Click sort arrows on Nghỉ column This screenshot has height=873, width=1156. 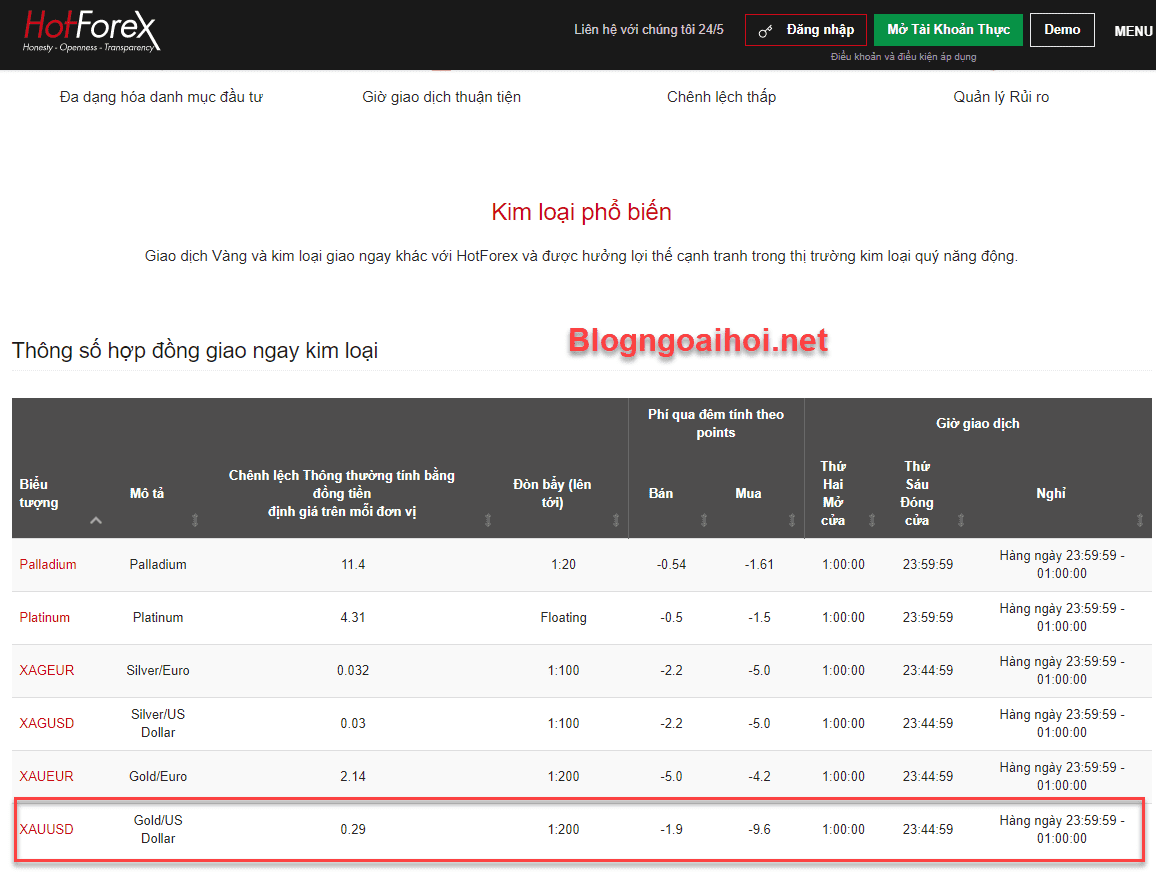coord(1139,519)
